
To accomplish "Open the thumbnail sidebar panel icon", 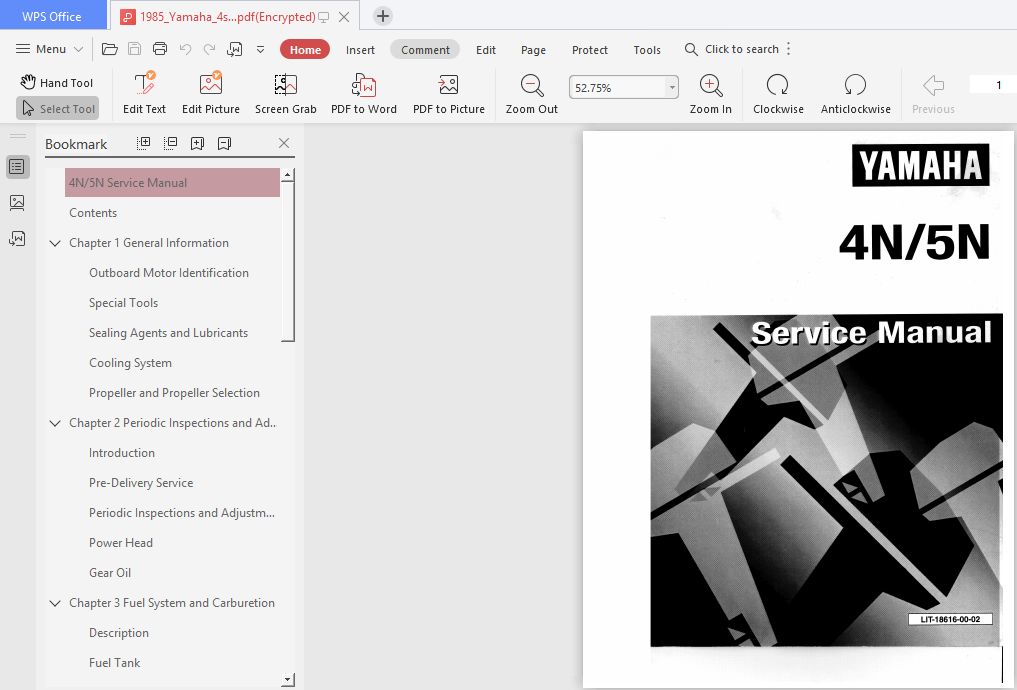I will [x=18, y=203].
